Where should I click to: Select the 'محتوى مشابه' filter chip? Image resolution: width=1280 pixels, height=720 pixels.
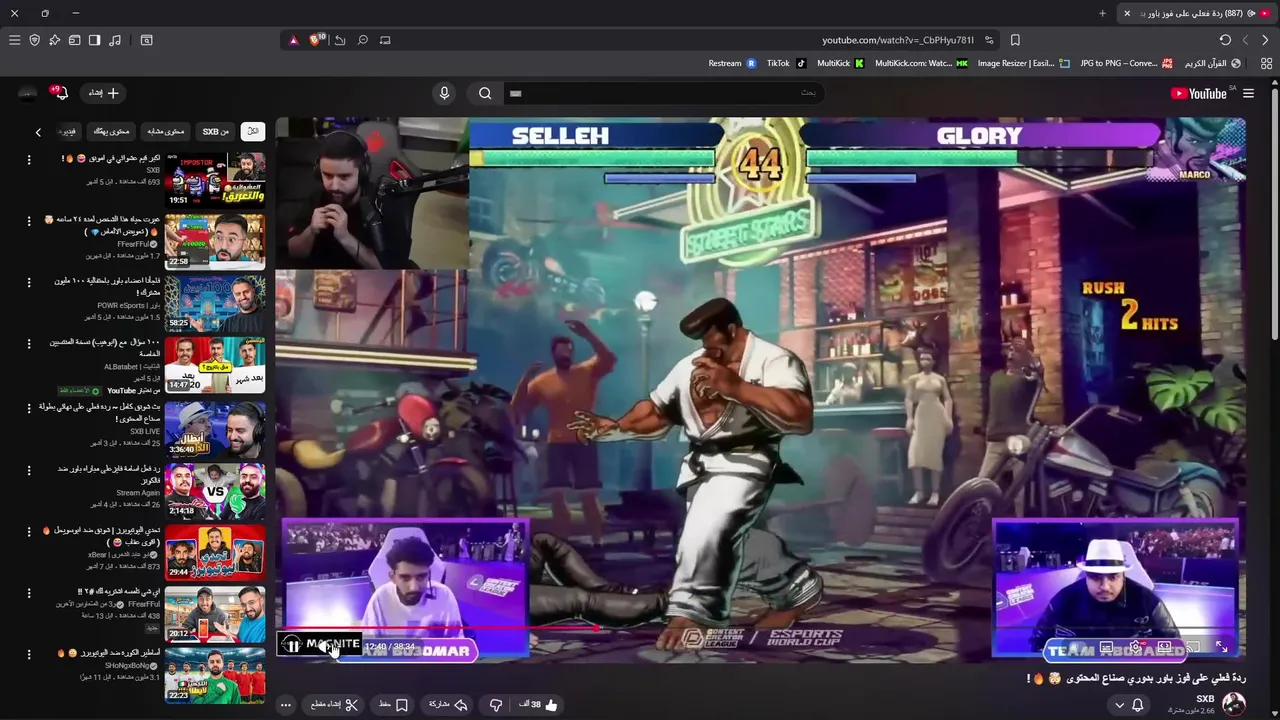(x=166, y=131)
